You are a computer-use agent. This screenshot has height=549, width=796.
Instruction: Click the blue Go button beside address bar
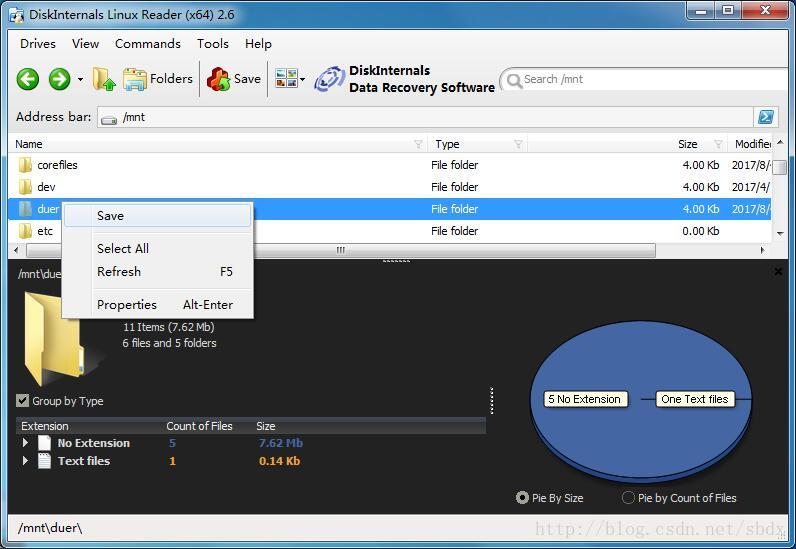pos(766,117)
